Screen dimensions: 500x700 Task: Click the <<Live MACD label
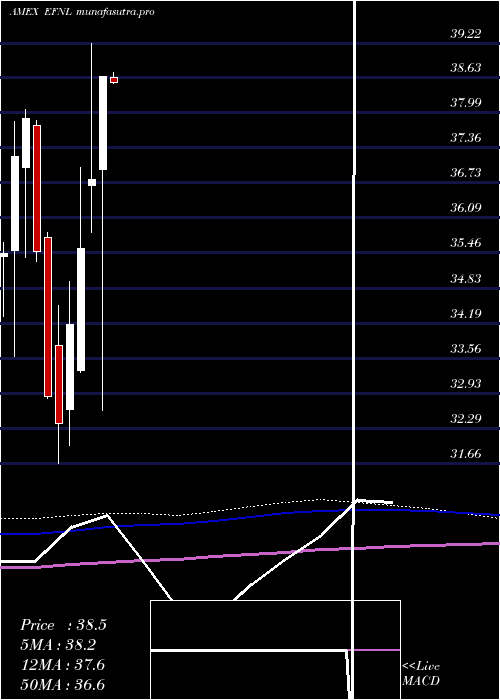click(x=421, y=673)
